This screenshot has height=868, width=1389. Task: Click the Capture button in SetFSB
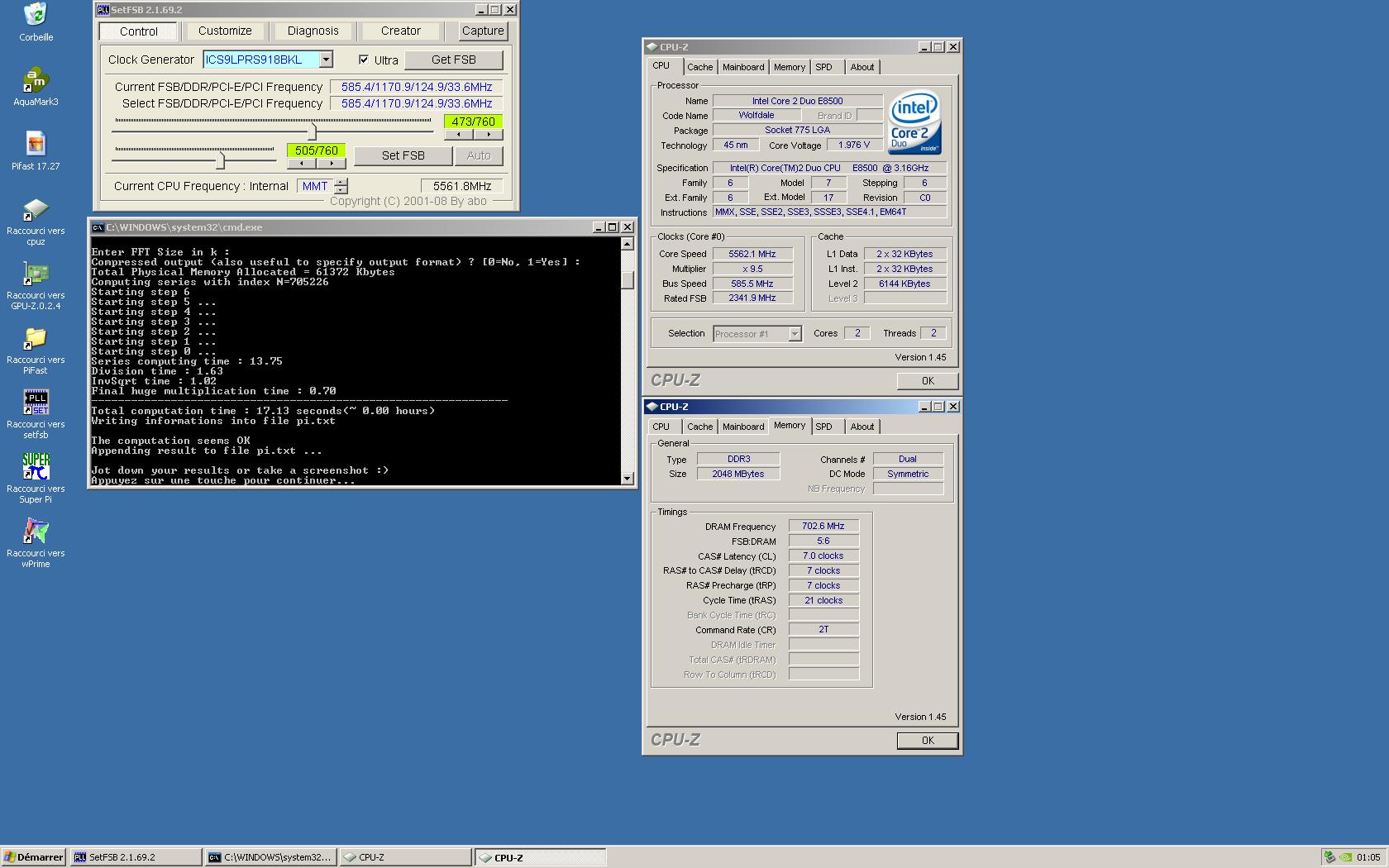tap(483, 31)
